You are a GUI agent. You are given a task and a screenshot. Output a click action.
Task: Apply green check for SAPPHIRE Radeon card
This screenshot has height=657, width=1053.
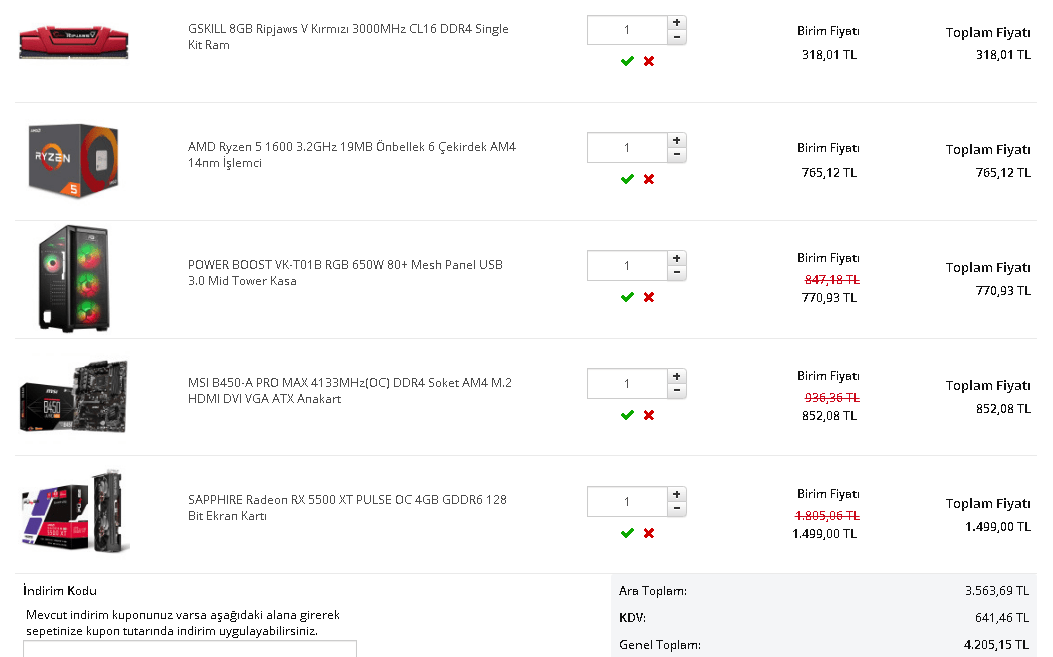pyautogui.click(x=627, y=533)
